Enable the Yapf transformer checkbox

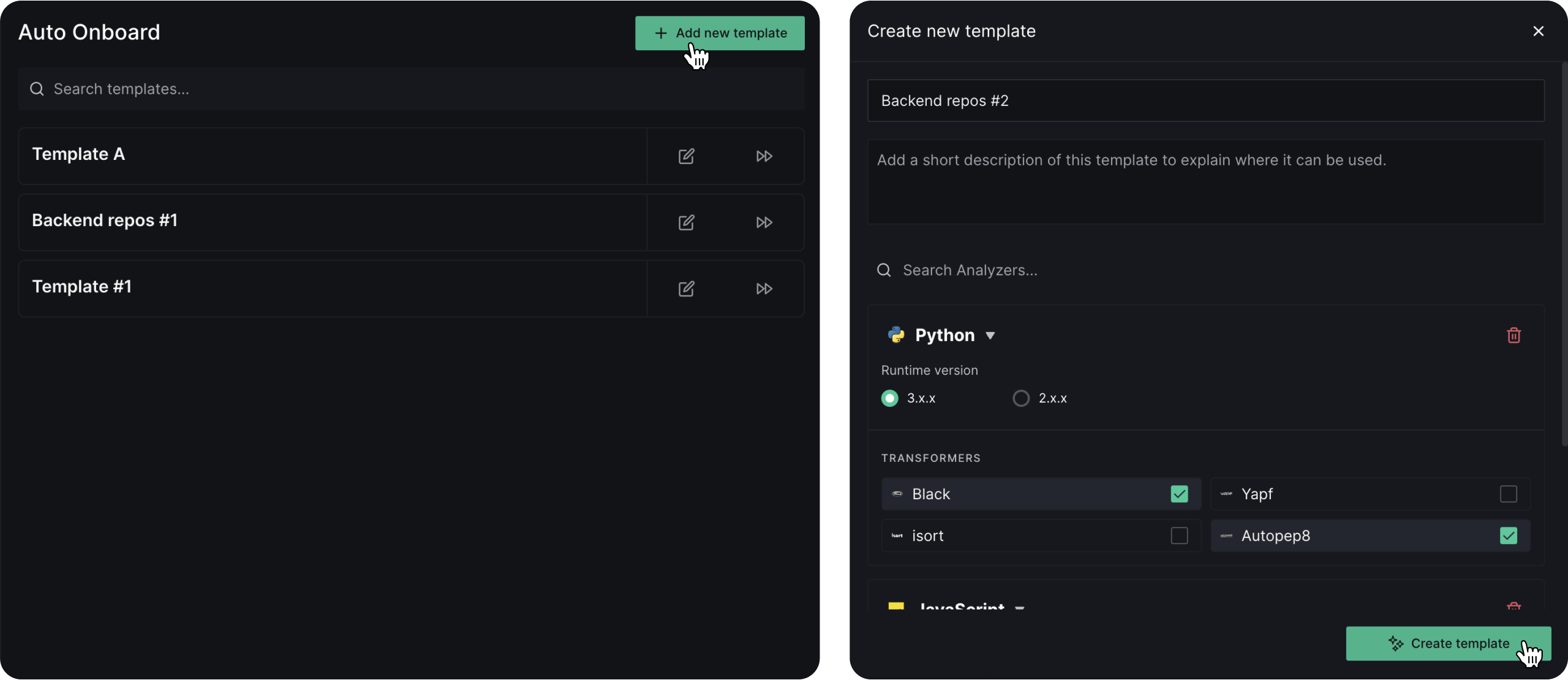(1508, 494)
